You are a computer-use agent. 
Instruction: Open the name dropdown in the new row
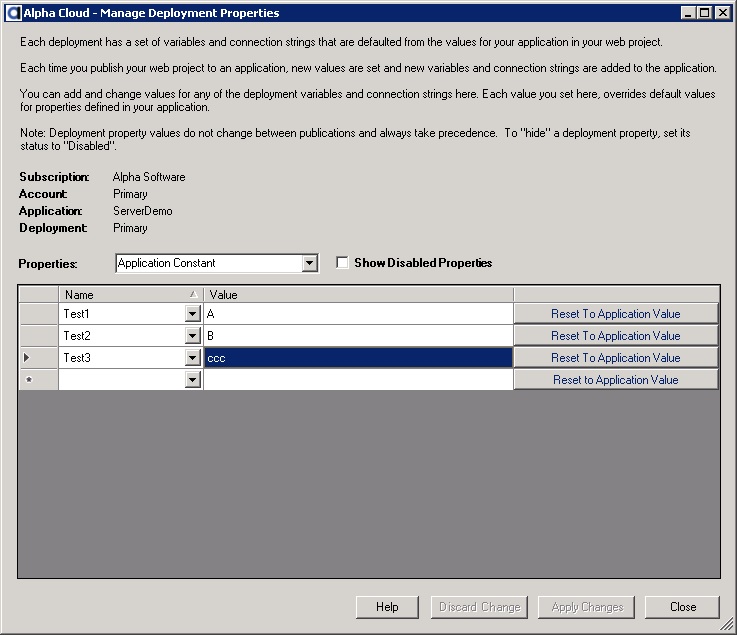point(192,379)
